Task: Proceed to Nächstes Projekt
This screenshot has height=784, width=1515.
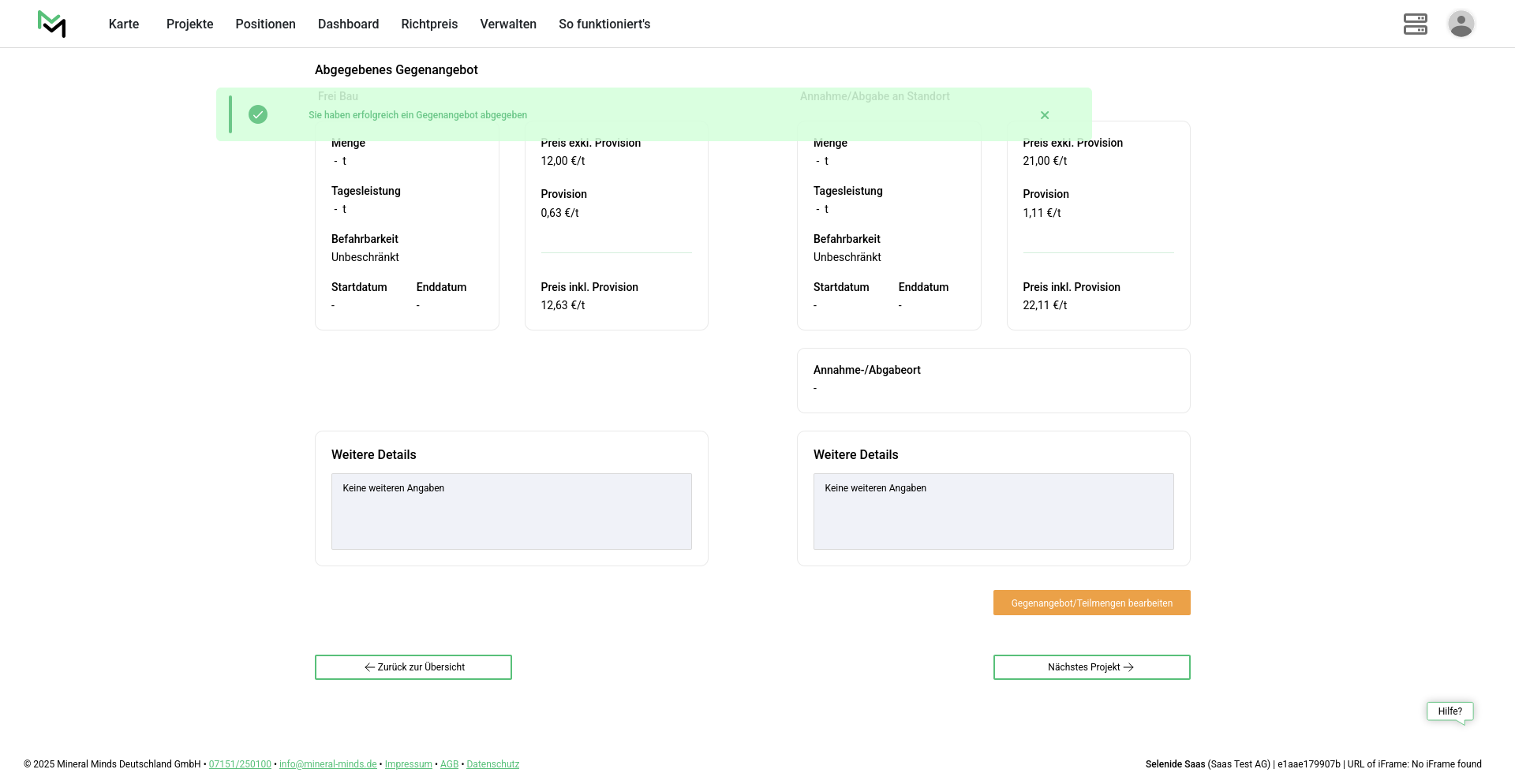Action: pos(1091,667)
